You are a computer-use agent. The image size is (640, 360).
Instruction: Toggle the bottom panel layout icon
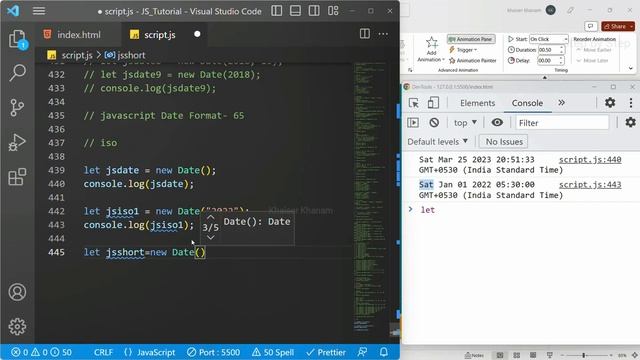(296, 11)
